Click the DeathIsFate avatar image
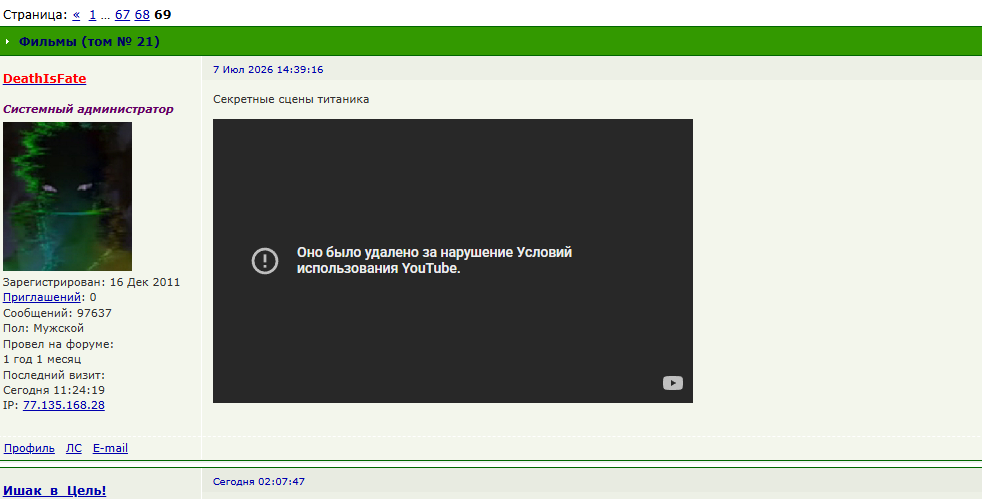Image resolution: width=982 pixels, height=499 pixels. coord(67,196)
